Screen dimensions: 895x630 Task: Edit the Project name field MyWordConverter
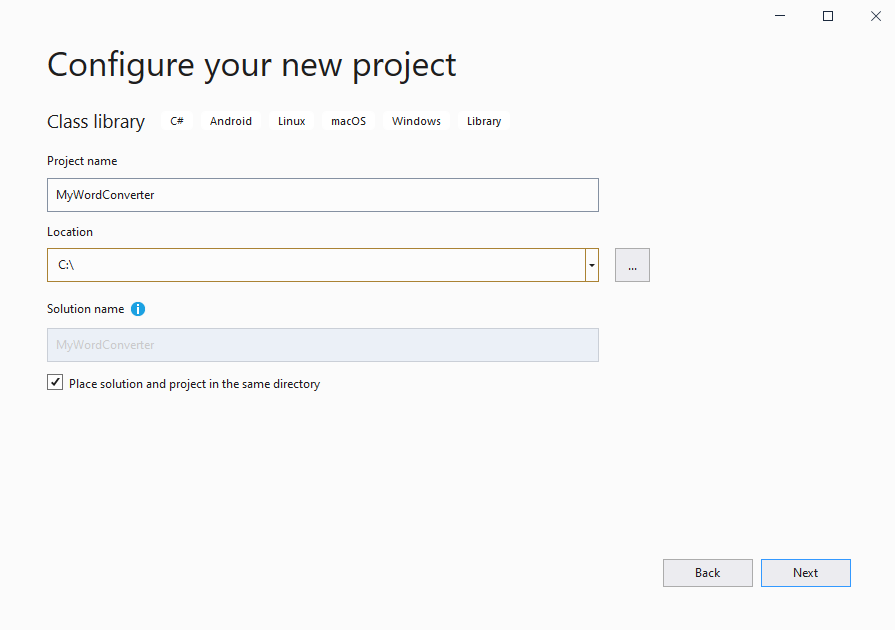point(322,195)
